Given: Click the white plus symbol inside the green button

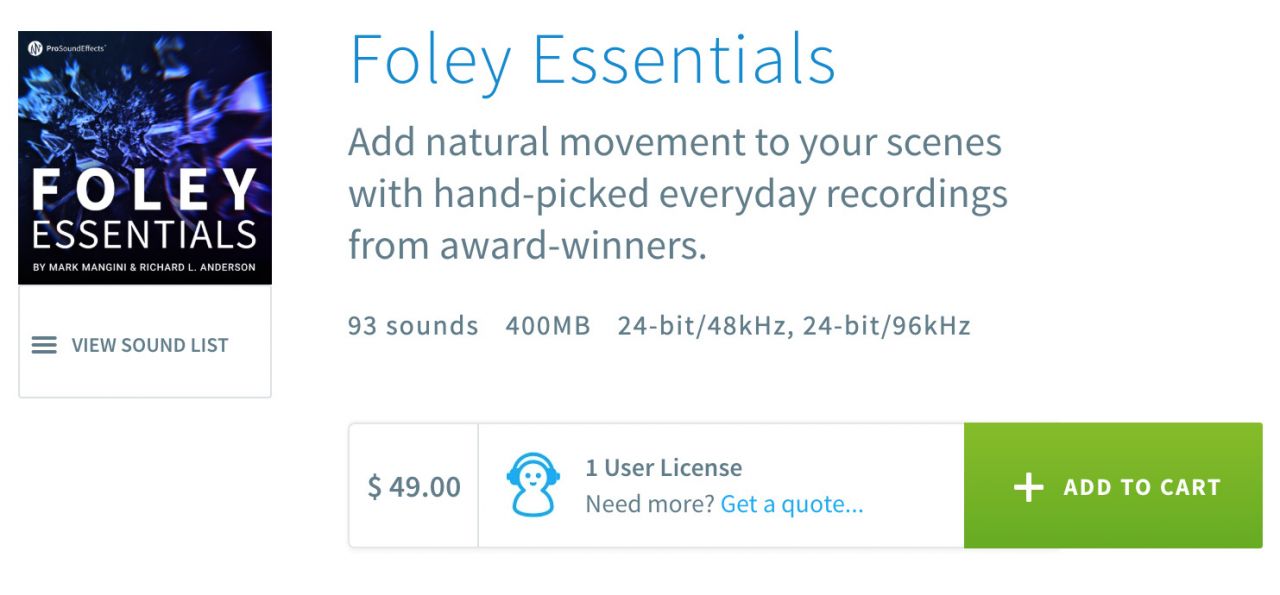Looking at the screenshot, I should click(x=1027, y=487).
